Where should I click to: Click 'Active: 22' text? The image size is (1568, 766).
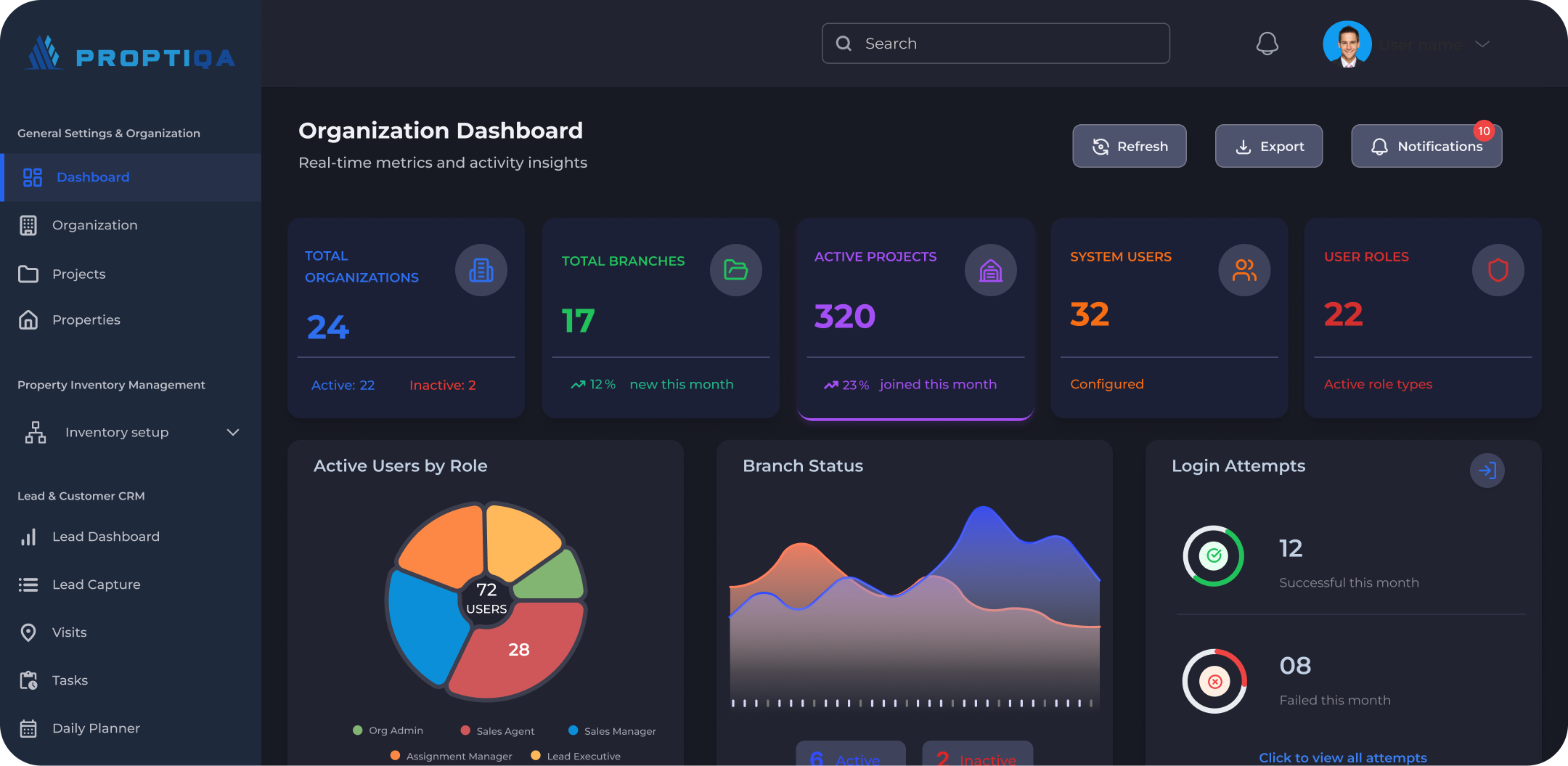point(343,385)
